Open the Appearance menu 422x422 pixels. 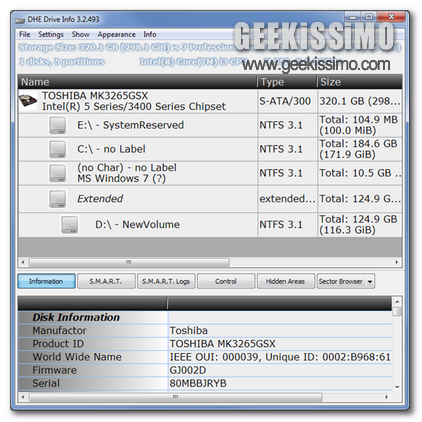tap(116, 34)
